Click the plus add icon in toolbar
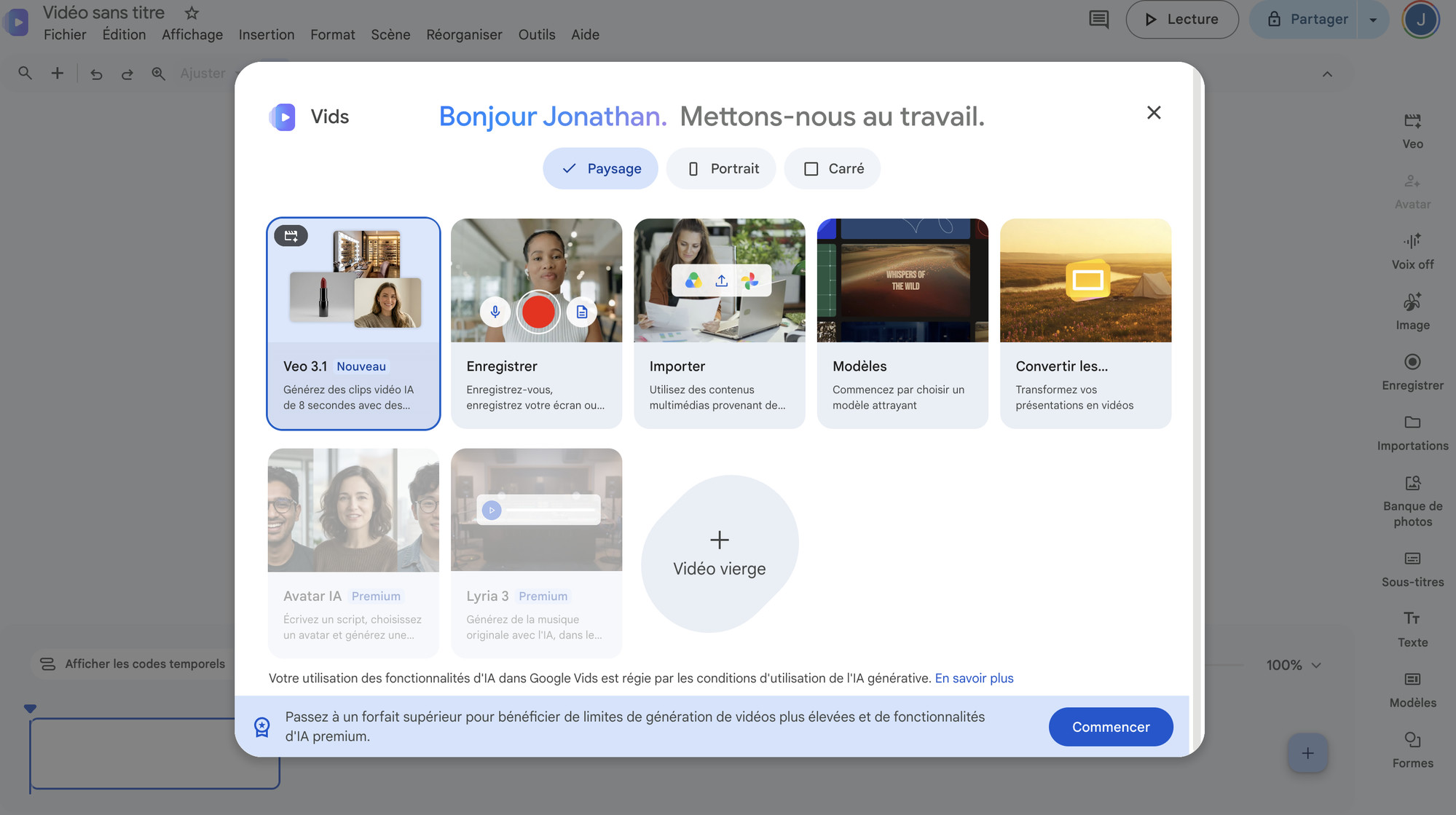 pos(57,73)
